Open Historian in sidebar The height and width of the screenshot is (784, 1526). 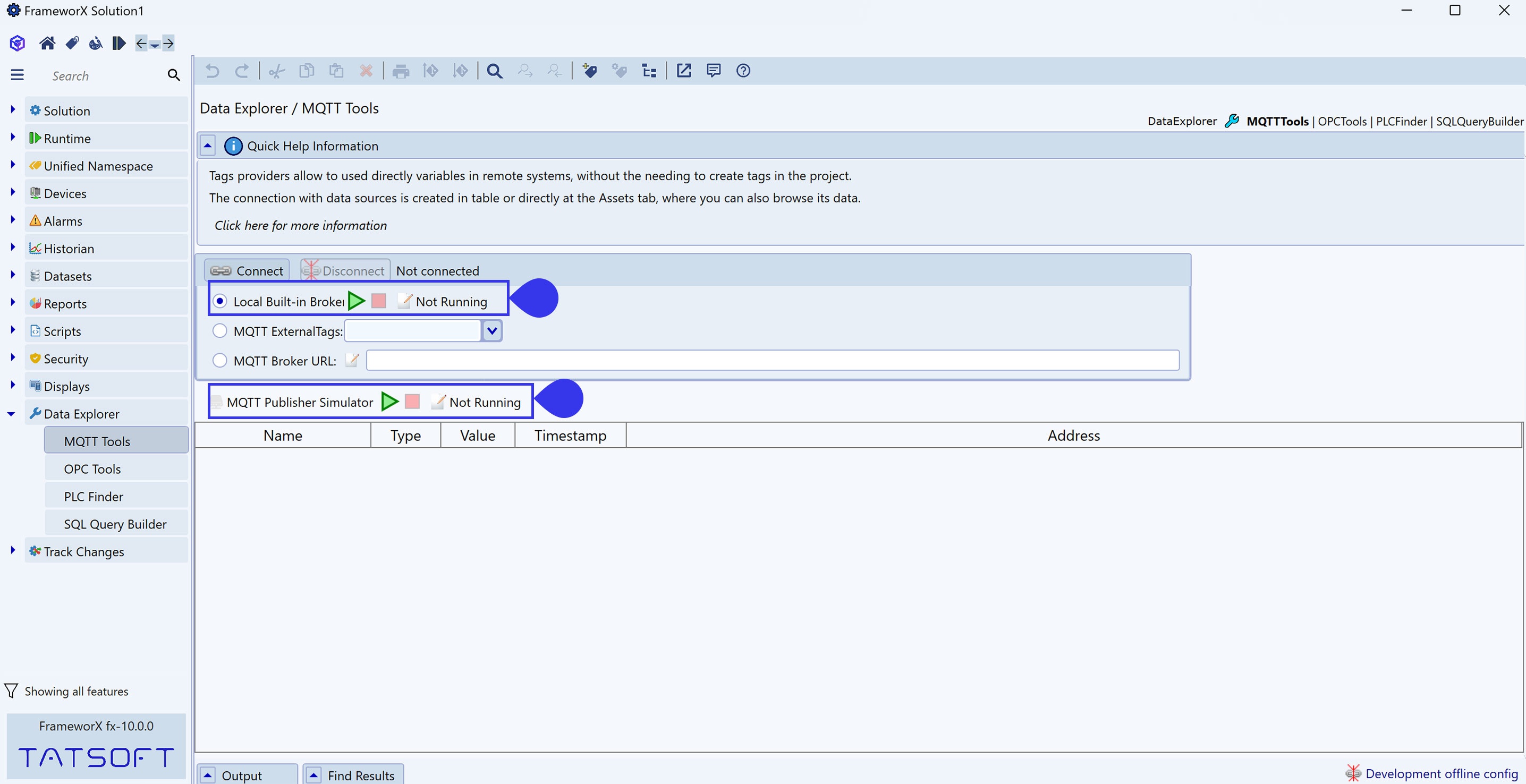(106, 248)
